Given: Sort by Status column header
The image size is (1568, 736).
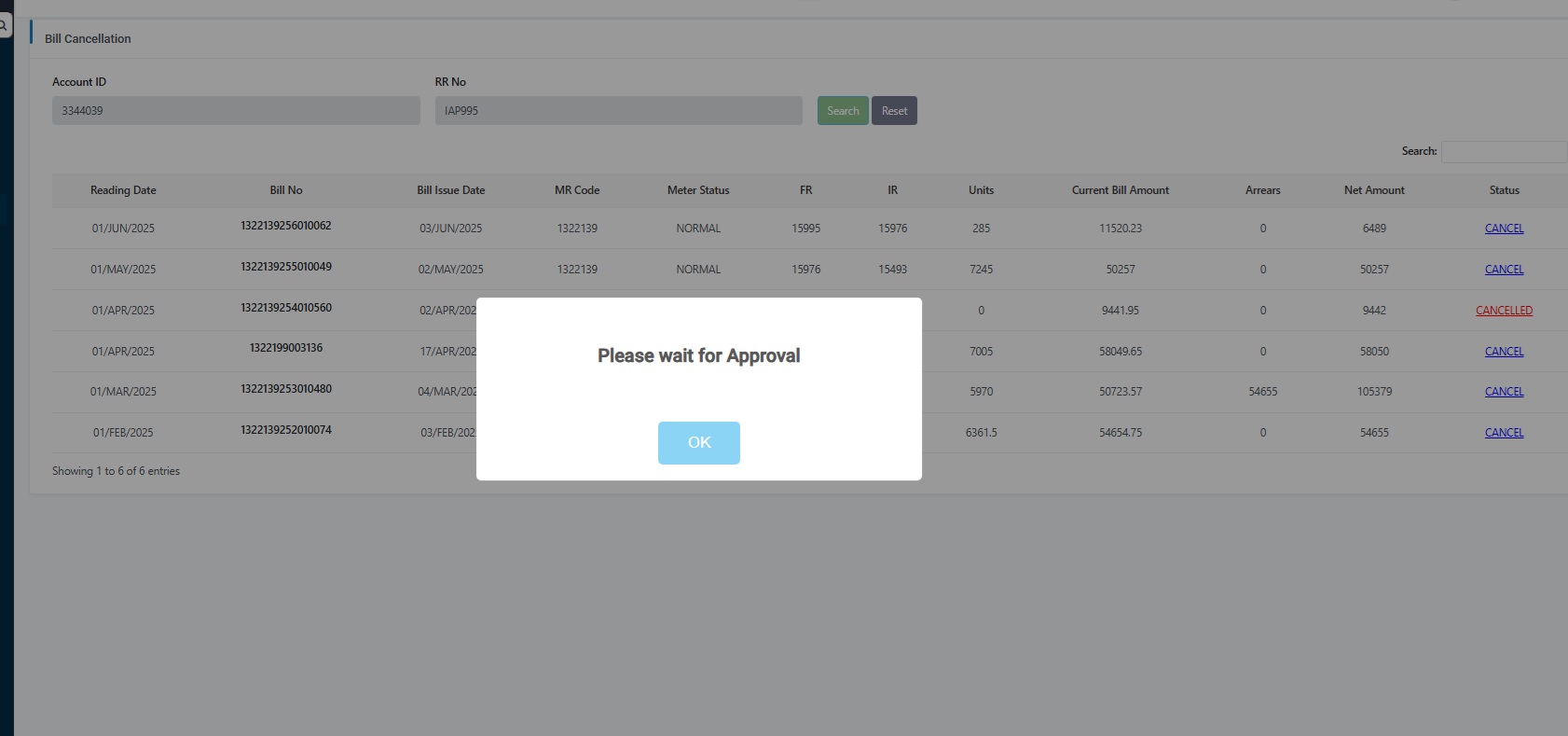Looking at the screenshot, I should 1504,190.
